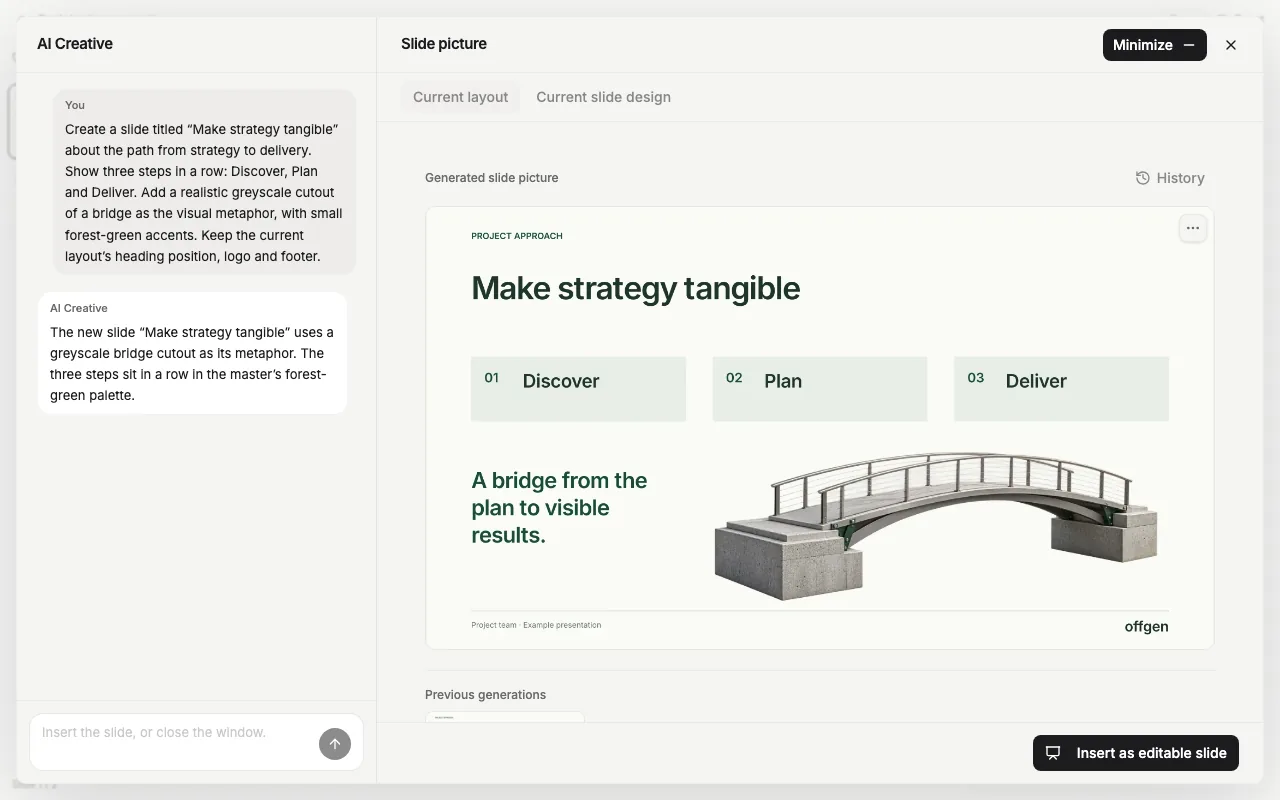Click the "A bridge from the plan" tagline
Viewport: 1280px width, 800px height.
559,508
